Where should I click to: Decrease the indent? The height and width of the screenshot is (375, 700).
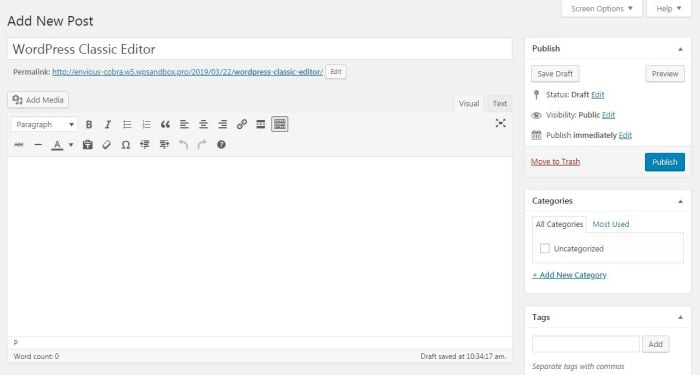tap(145, 145)
